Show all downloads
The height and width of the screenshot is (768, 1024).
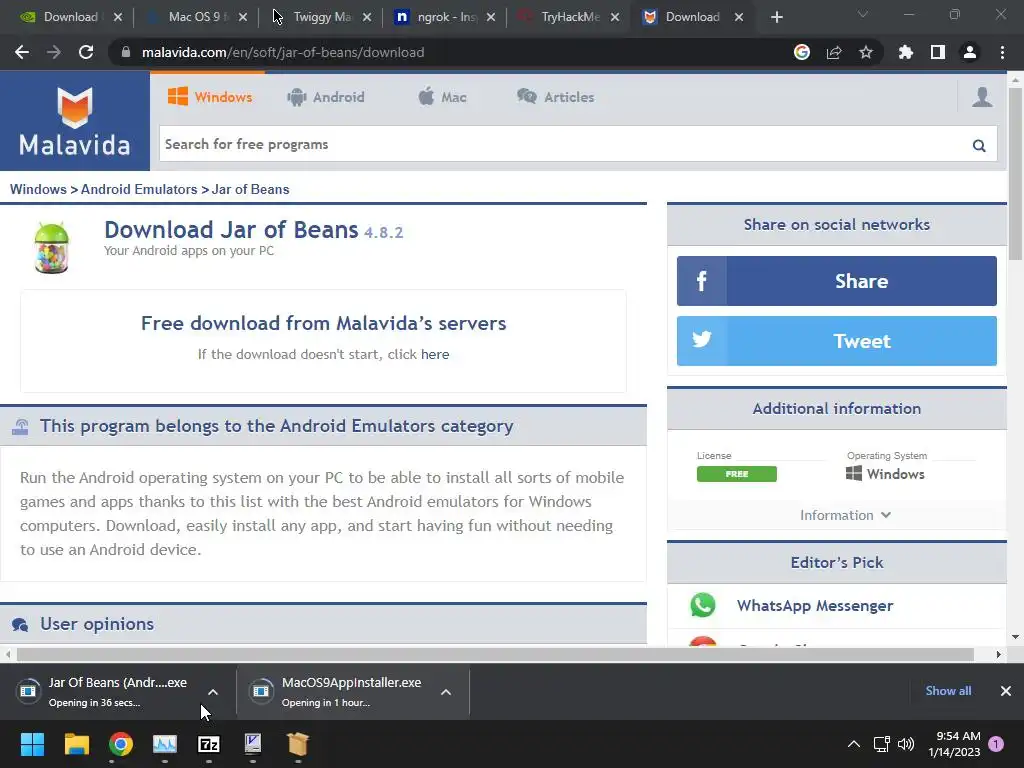pos(948,690)
